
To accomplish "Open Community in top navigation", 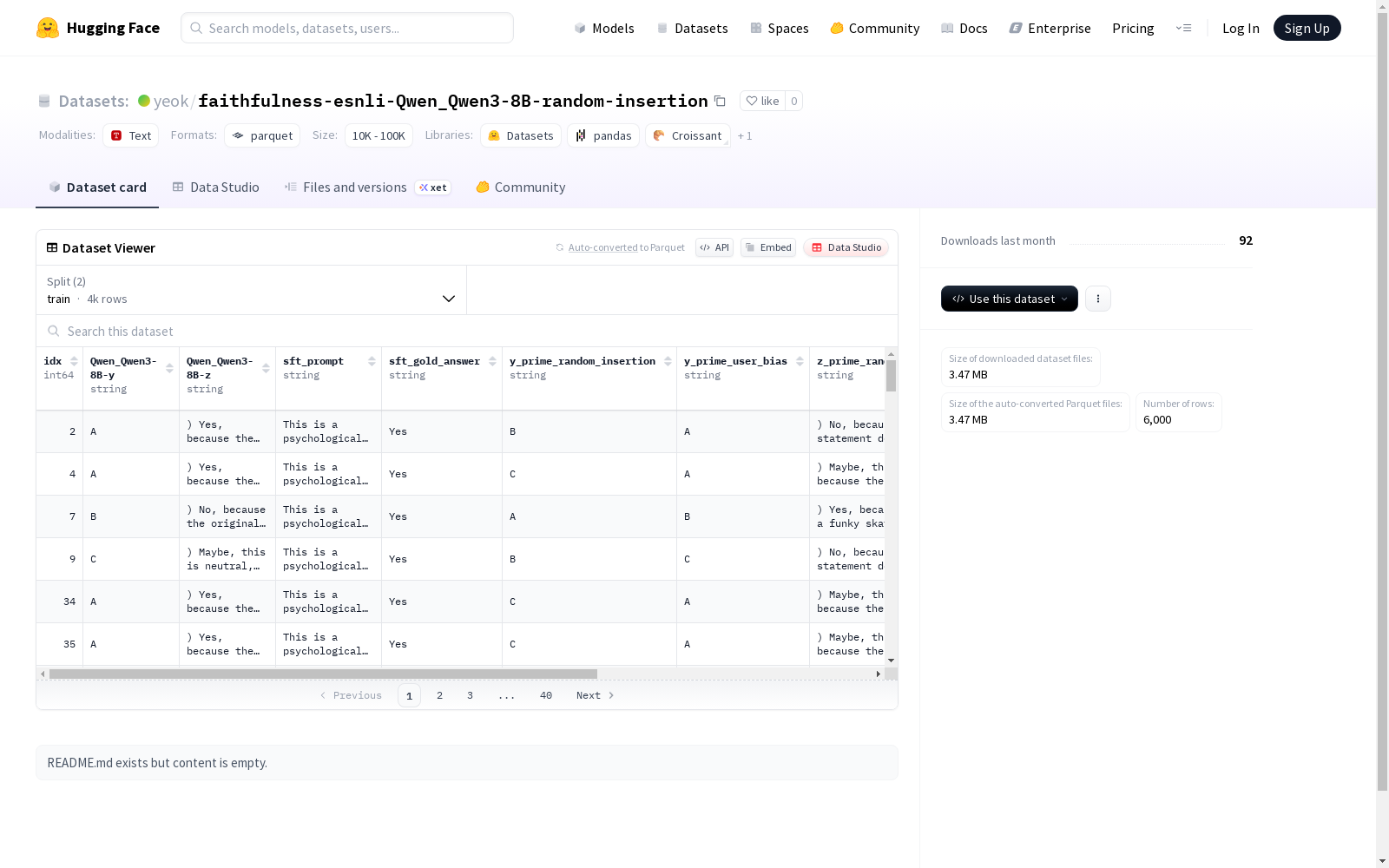I will (x=875, y=28).
